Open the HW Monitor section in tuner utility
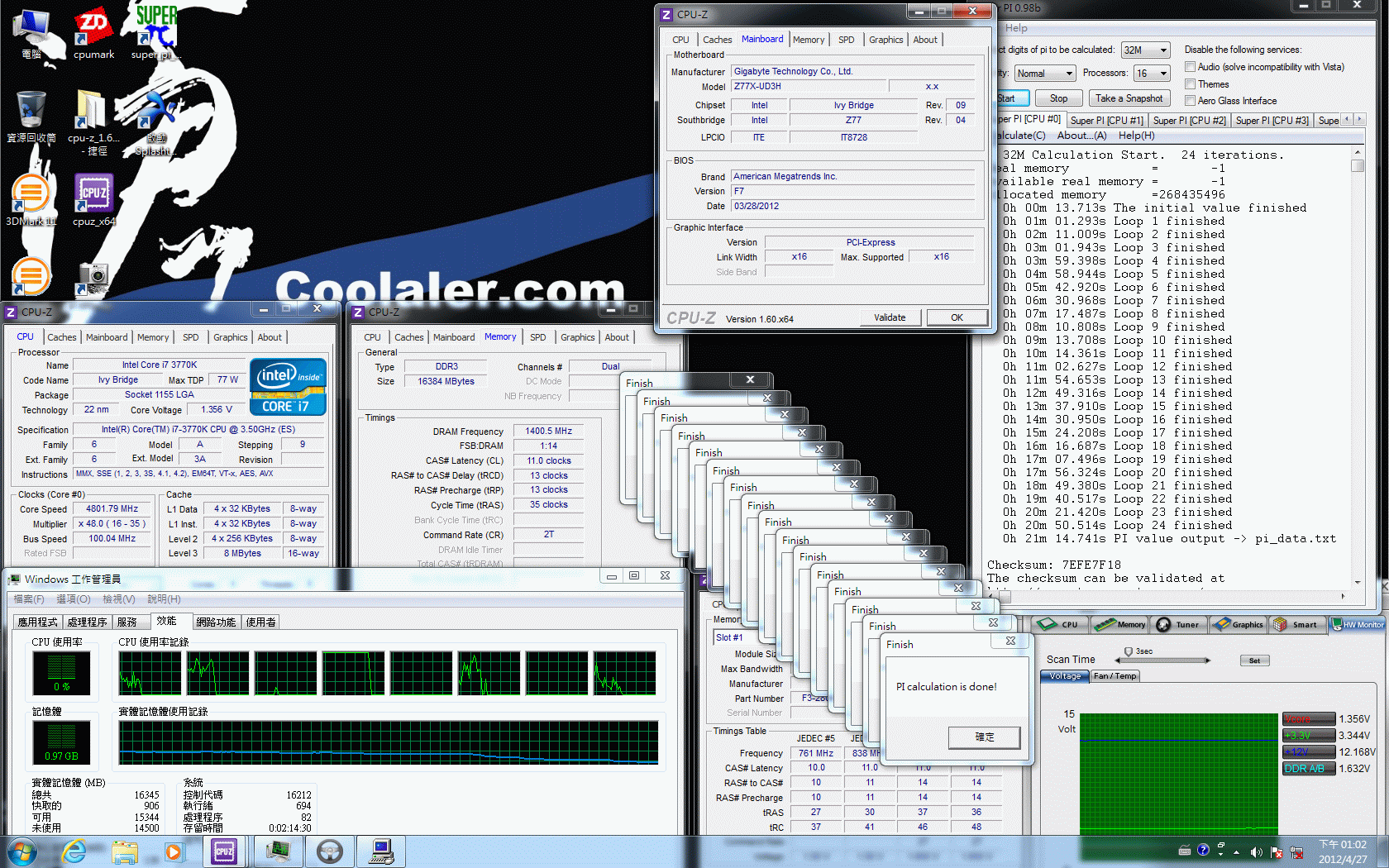The image size is (1389, 868). (1358, 624)
